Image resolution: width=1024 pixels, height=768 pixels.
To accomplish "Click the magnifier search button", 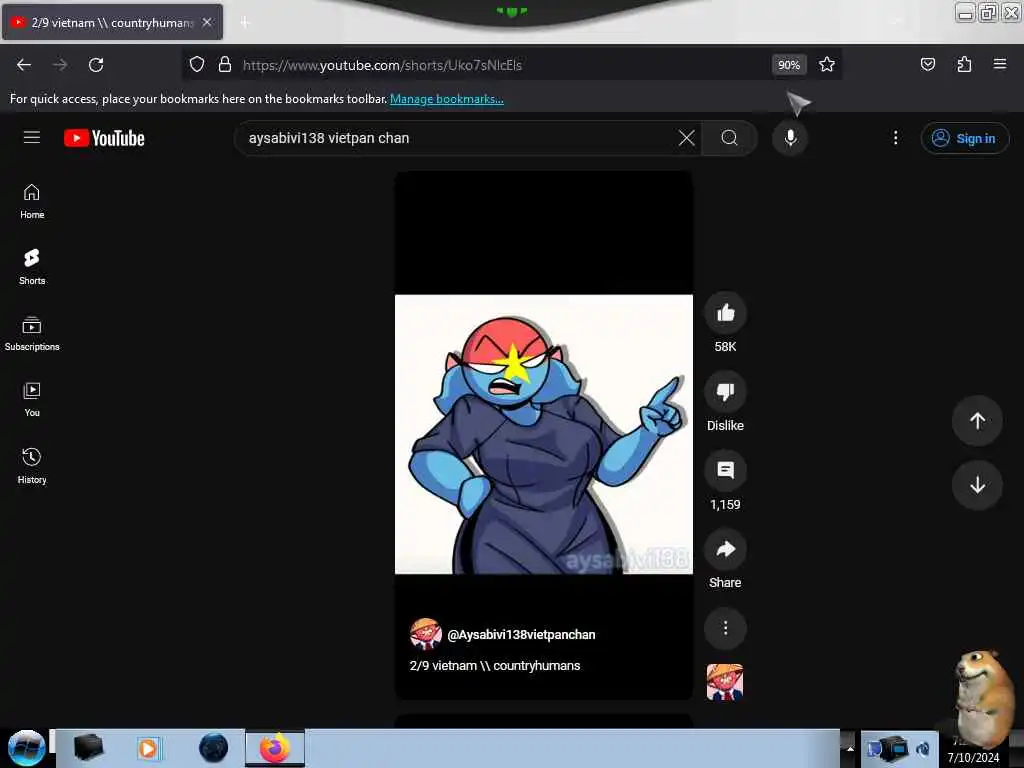I will click(729, 138).
